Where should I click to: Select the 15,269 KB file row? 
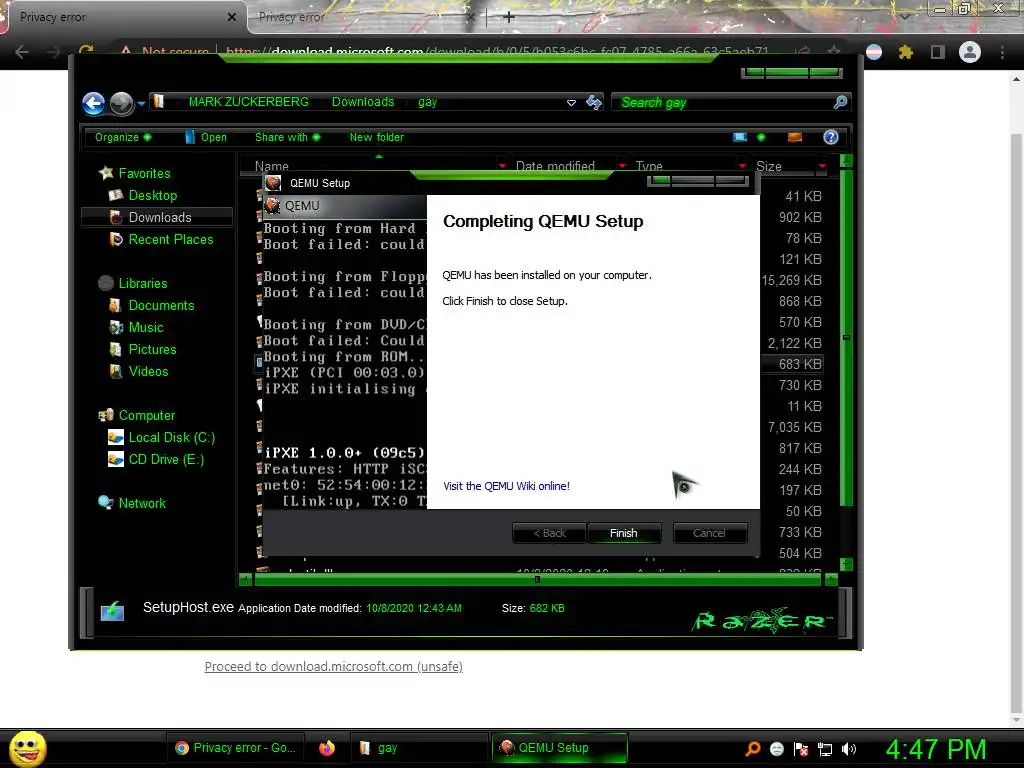point(792,280)
